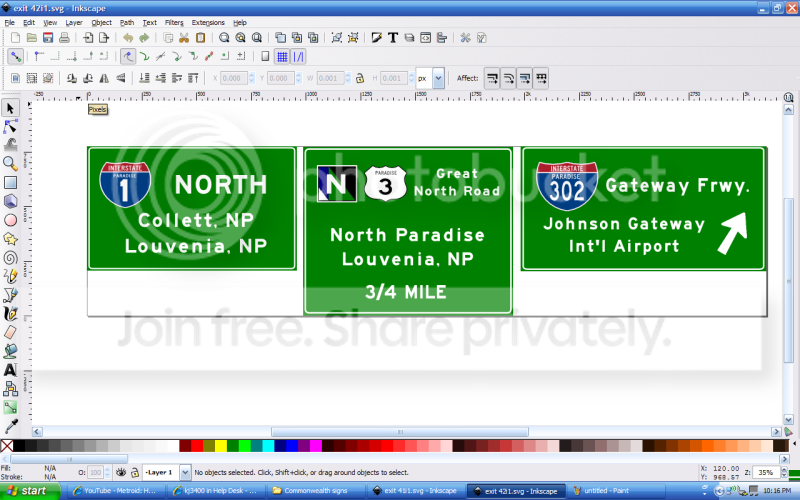
Task: Click the Cut scissors icon
Action: click(x=184, y=38)
